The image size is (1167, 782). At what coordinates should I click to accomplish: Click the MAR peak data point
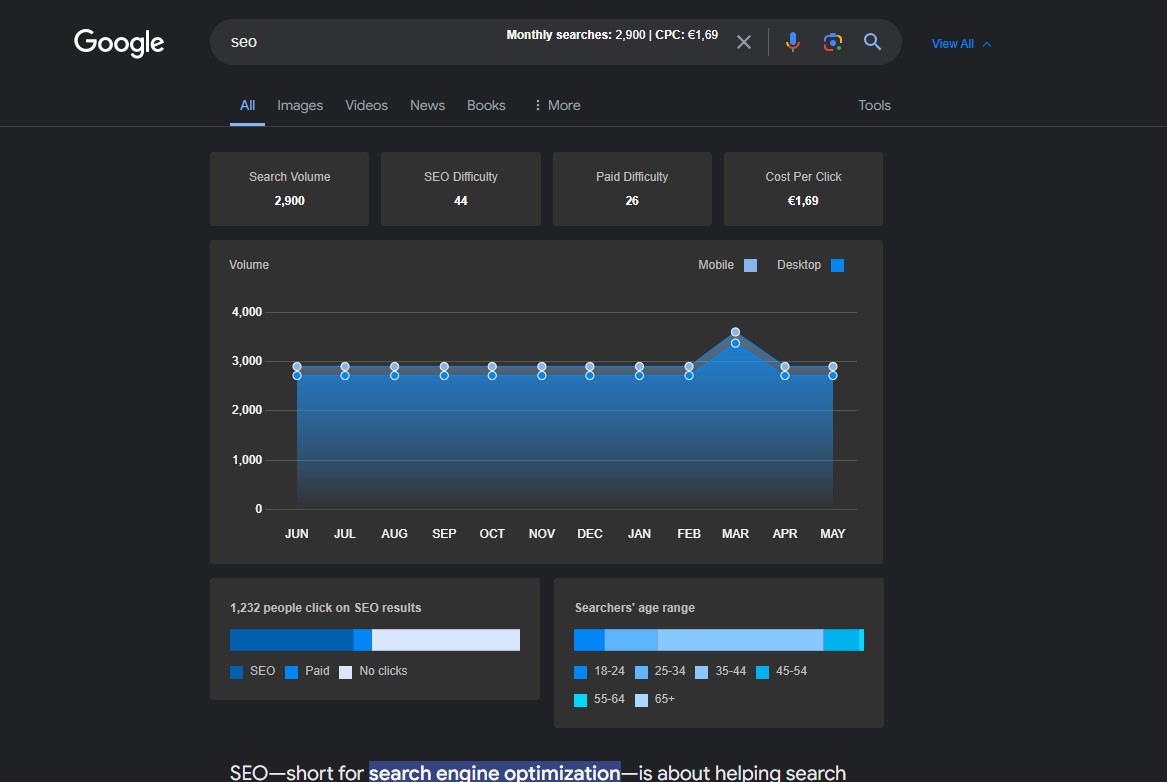point(735,332)
